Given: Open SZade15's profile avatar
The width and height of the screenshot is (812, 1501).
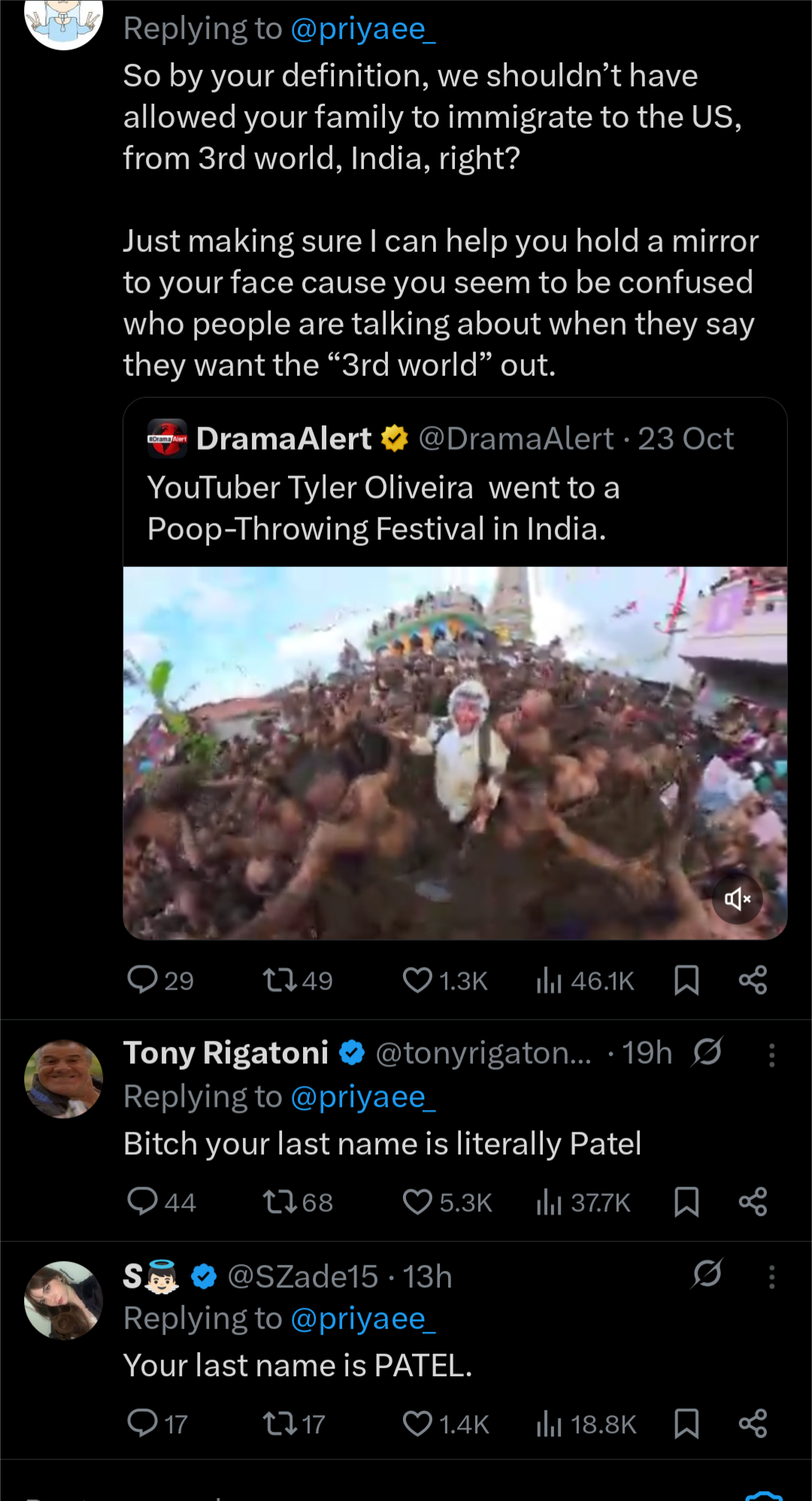Looking at the screenshot, I should pos(64,1299).
